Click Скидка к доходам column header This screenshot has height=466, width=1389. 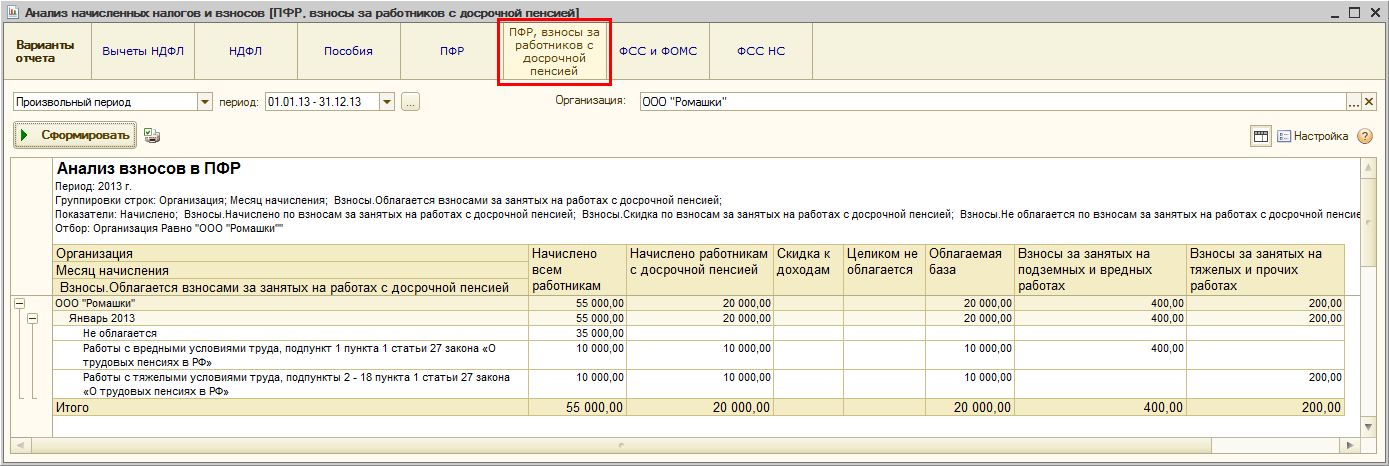[808, 270]
